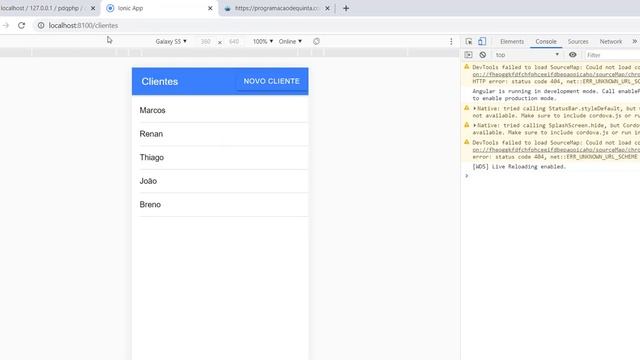640x360 pixels.
Task: Open the 100% zoom dropdown
Action: [x=262, y=41]
